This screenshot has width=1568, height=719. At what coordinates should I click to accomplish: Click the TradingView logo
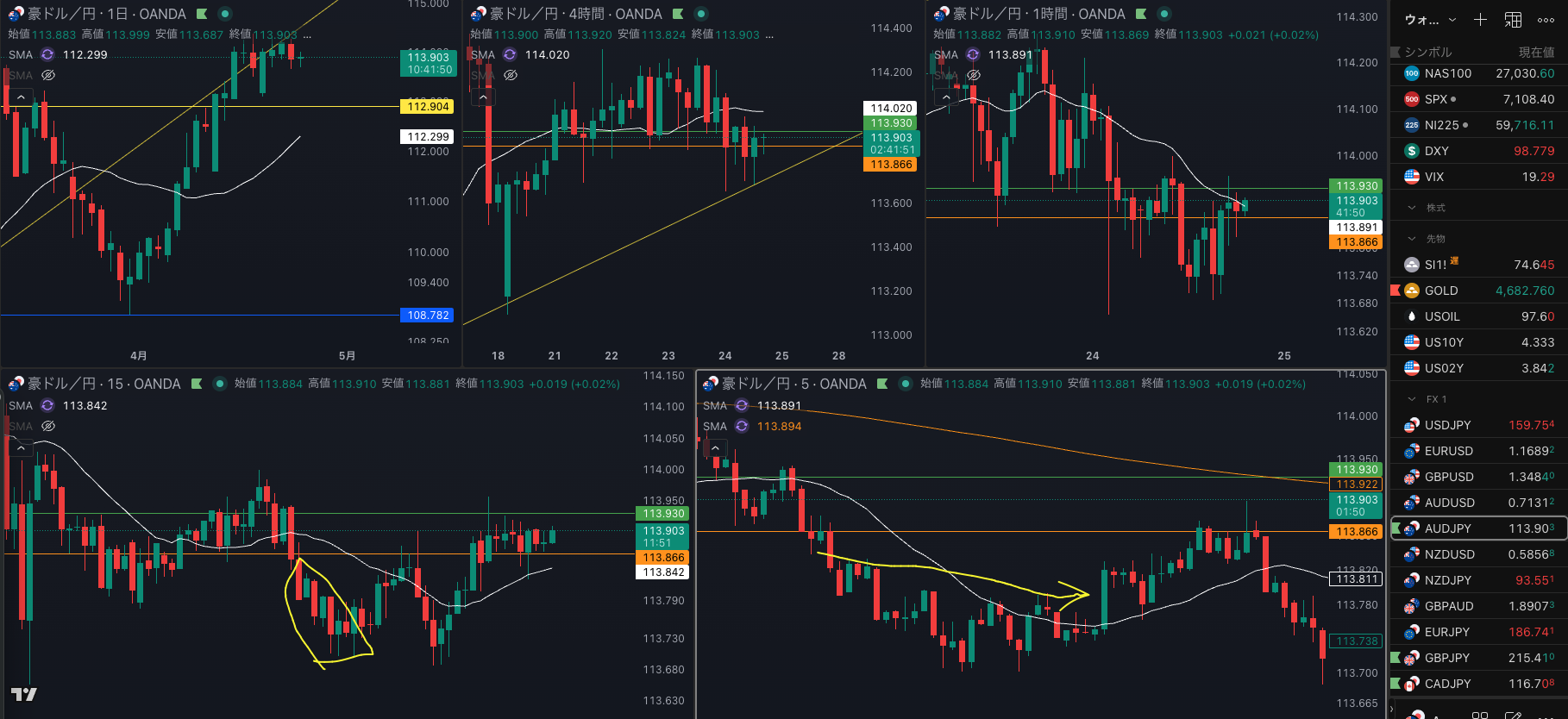click(23, 695)
